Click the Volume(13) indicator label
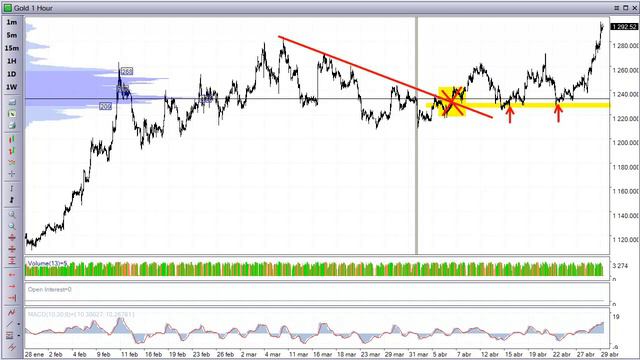 [x=47, y=264]
